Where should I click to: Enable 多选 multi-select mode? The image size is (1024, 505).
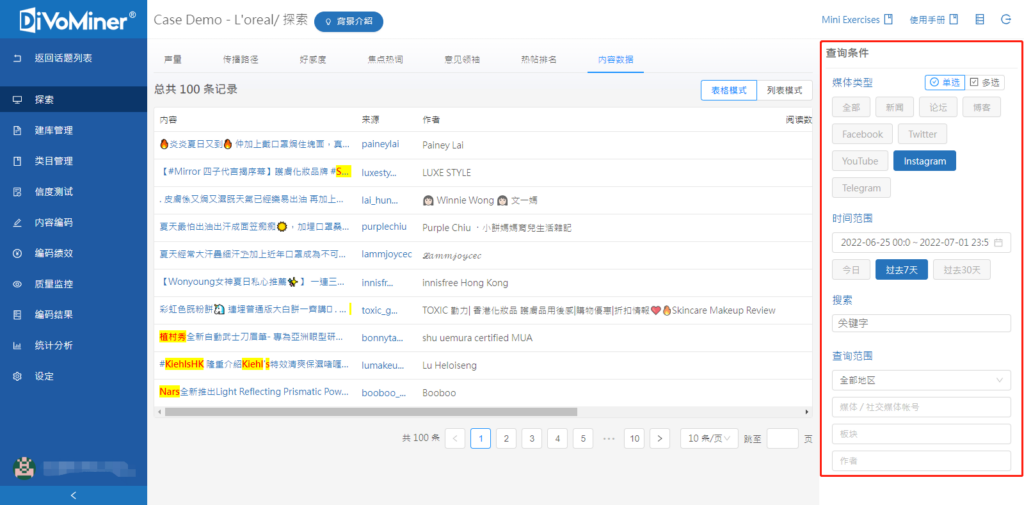click(985, 82)
